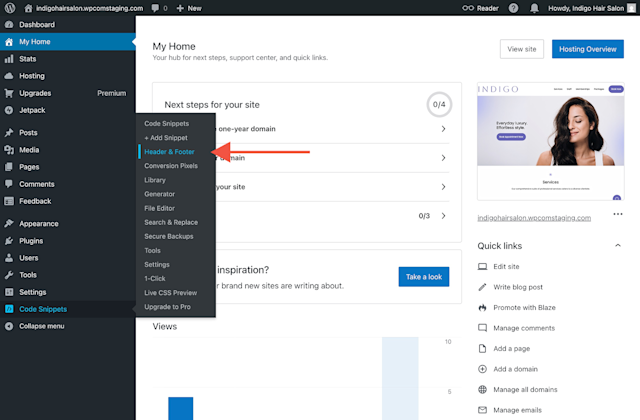Click the Hosting cloud icon
Viewport: 640px width, 420px height.
coord(9,76)
